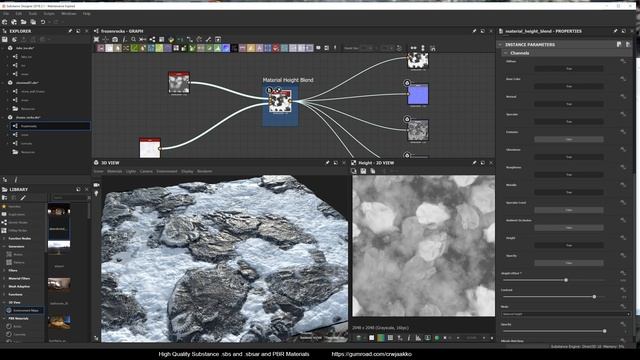Image resolution: width=640 pixels, height=360 pixels.
Task: Adjust the Height offset slider handle
Action: coord(566,280)
